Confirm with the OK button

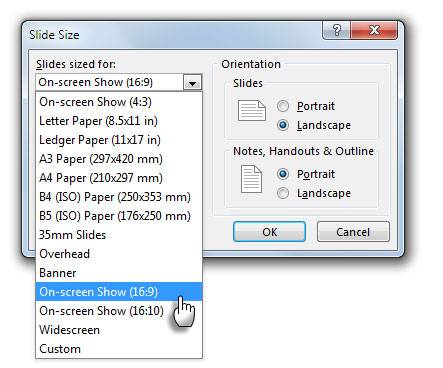click(x=269, y=232)
